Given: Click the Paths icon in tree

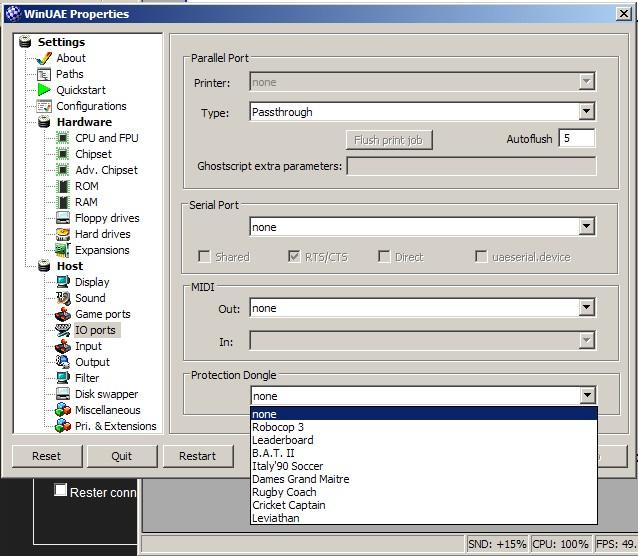Looking at the screenshot, I should 44,74.
